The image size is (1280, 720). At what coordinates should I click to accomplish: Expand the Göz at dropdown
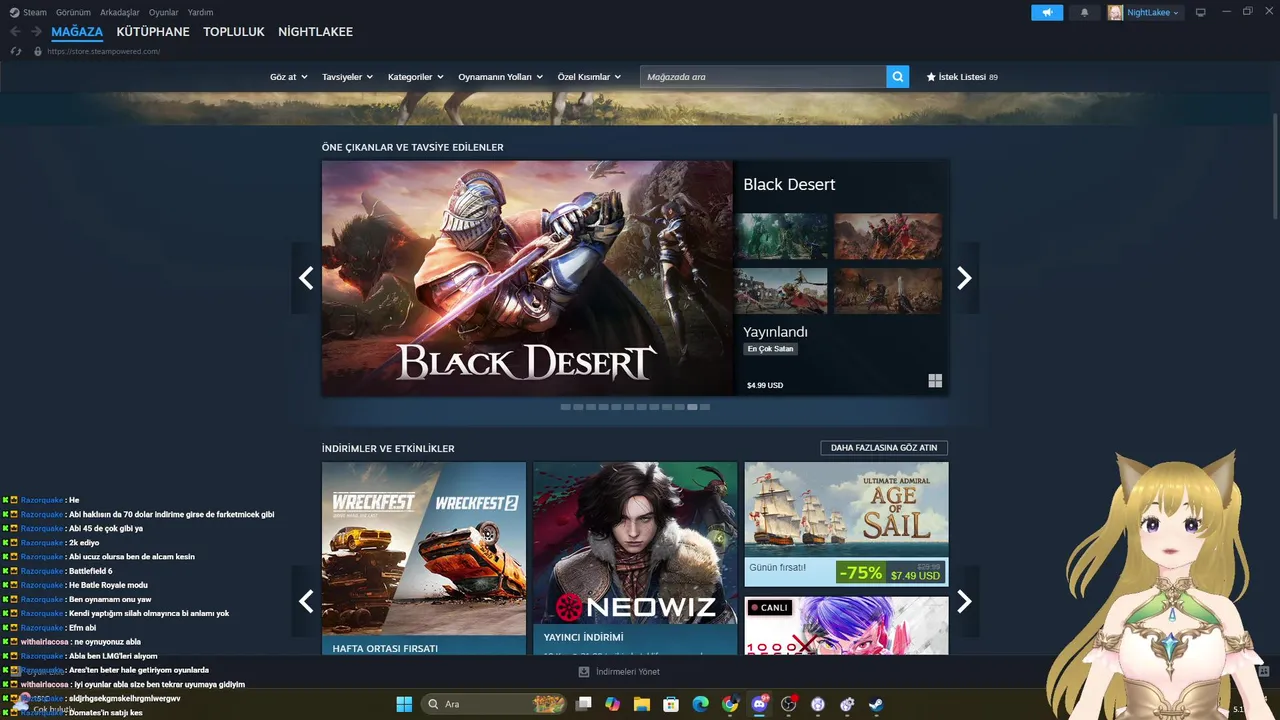(x=288, y=77)
